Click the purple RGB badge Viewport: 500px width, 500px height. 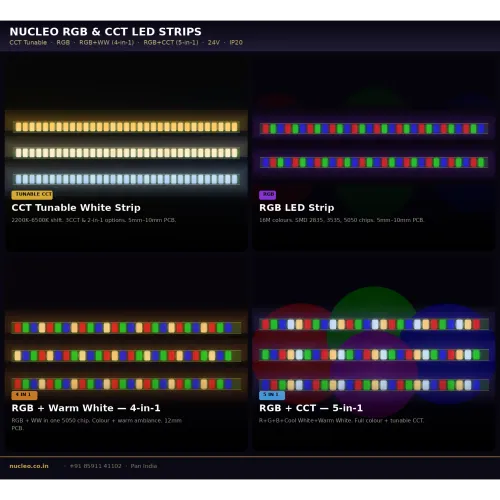point(268,195)
